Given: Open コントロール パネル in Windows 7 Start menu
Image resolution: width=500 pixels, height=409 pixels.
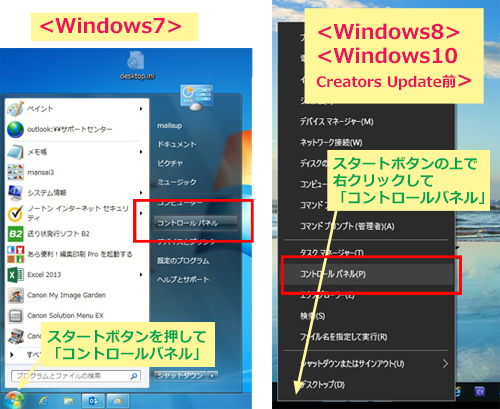Looking at the screenshot, I should (196, 223).
